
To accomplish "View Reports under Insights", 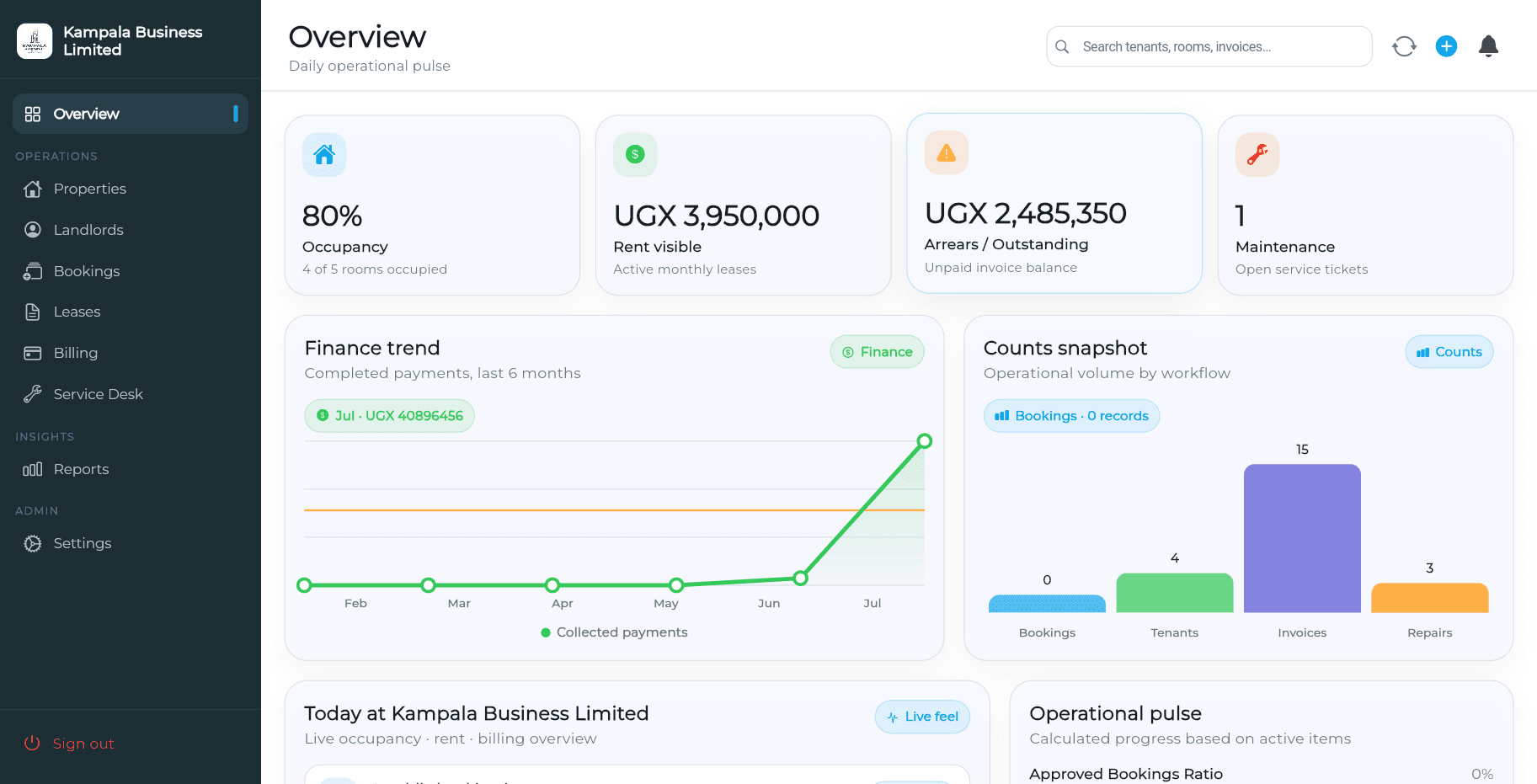I will point(131,469).
